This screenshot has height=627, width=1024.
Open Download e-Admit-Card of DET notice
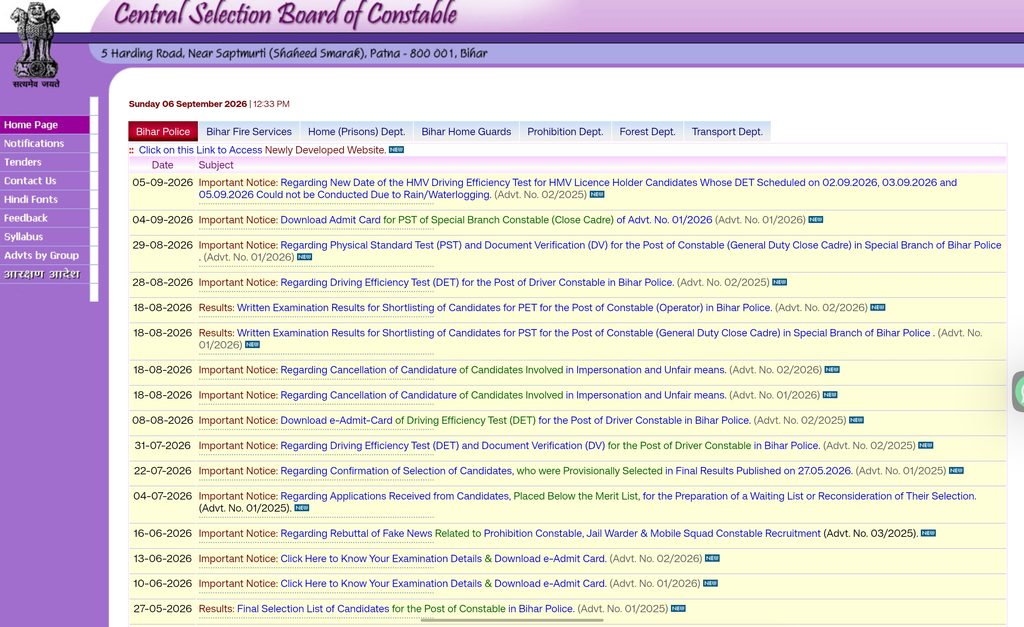click(515, 421)
